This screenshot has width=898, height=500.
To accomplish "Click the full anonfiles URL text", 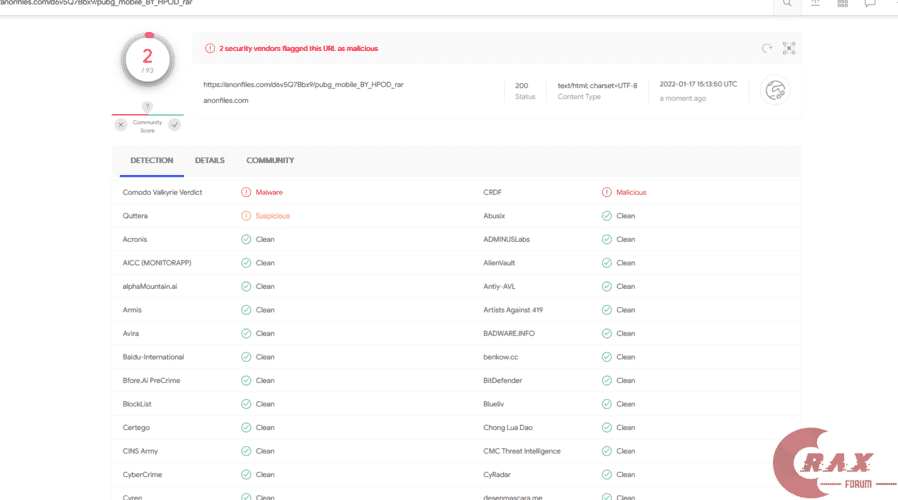I will click(x=303, y=84).
